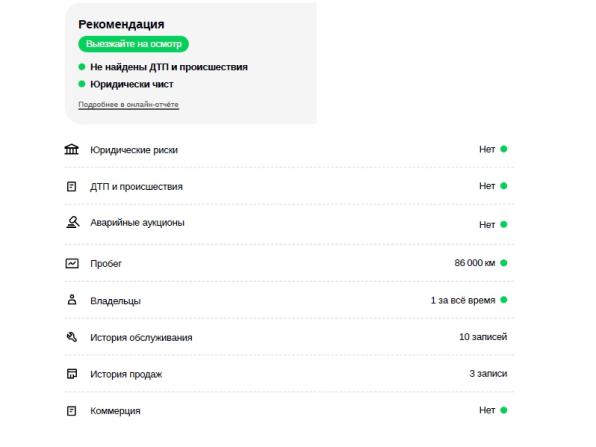Click the Рекомендация heading
This screenshot has height=447, width=596.
[x=121, y=24]
